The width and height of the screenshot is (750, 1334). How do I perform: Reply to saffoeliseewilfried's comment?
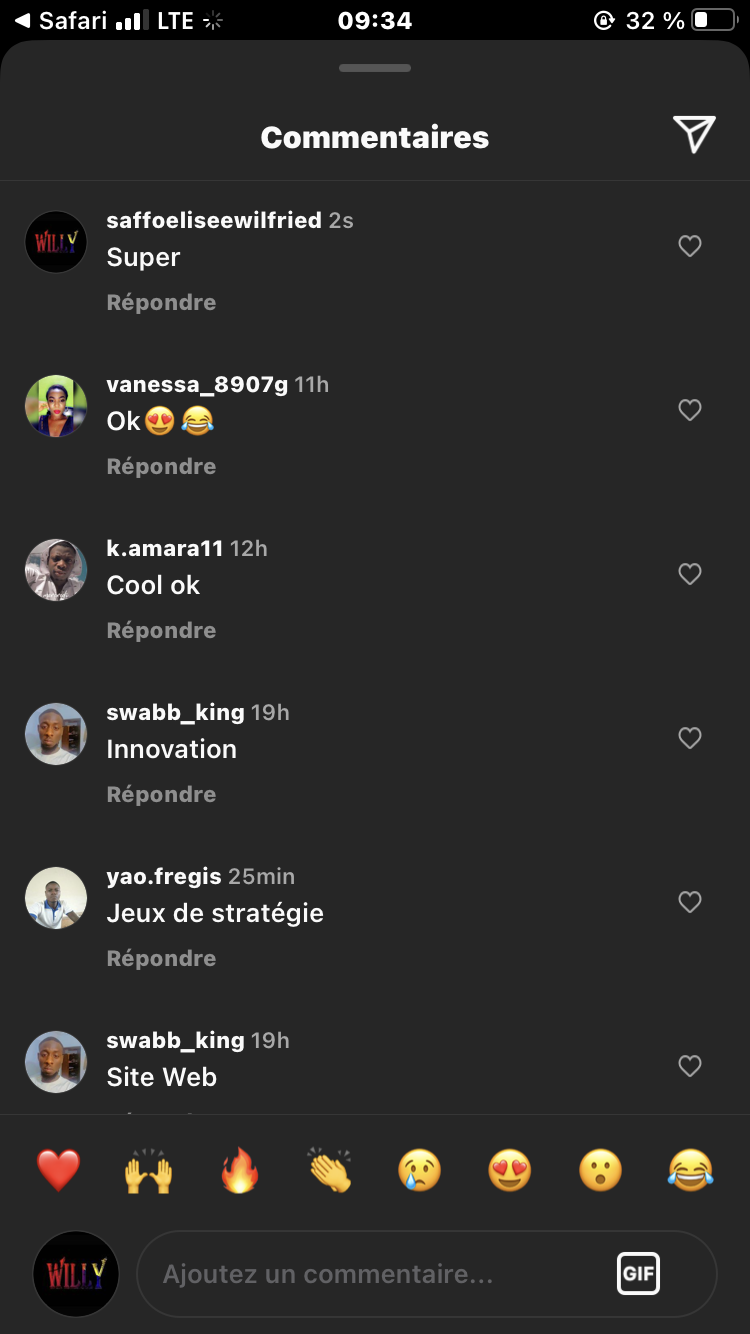click(161, 302)
